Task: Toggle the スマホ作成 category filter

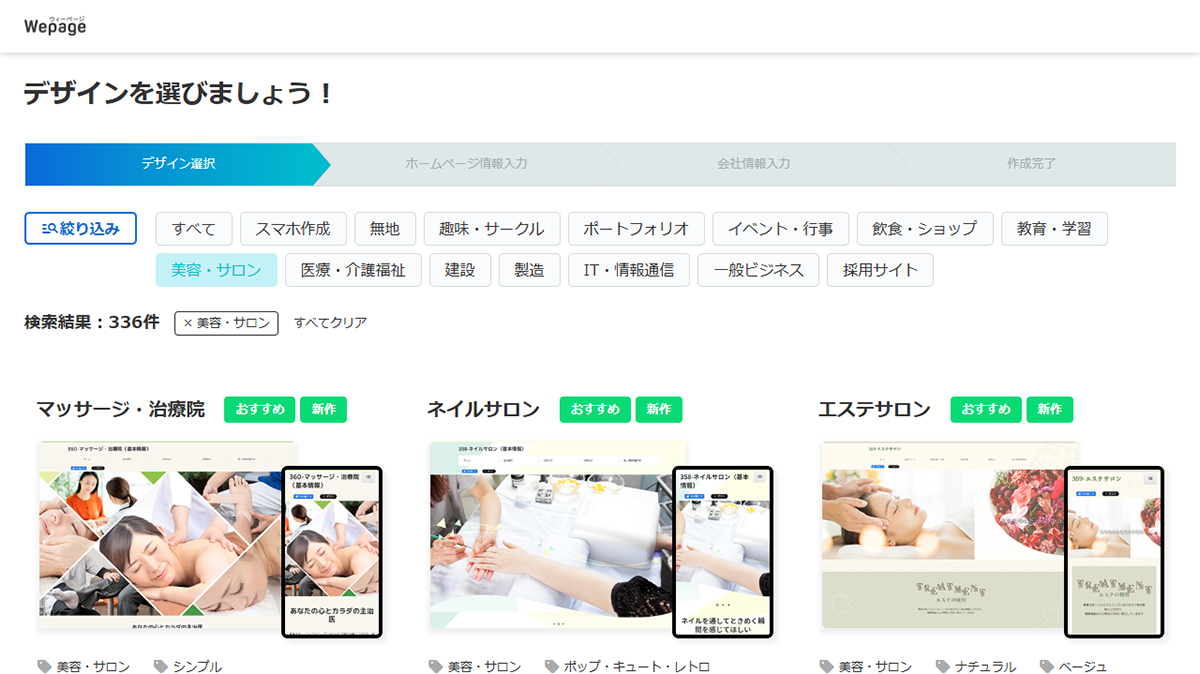Action: [x=292, y=229]
